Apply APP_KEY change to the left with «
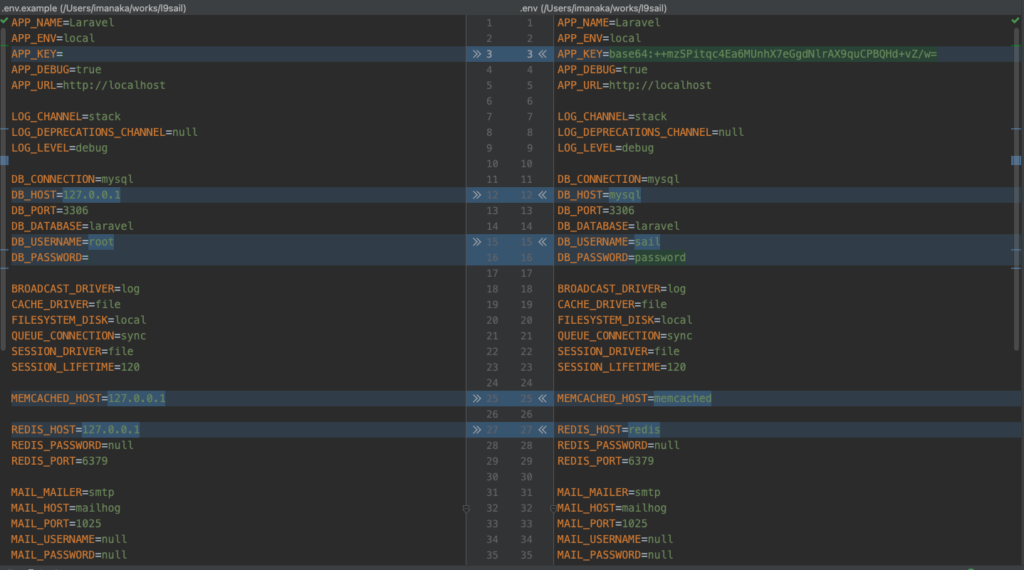Viewport: 1024px width, 570px height. [x=543, y=54]
